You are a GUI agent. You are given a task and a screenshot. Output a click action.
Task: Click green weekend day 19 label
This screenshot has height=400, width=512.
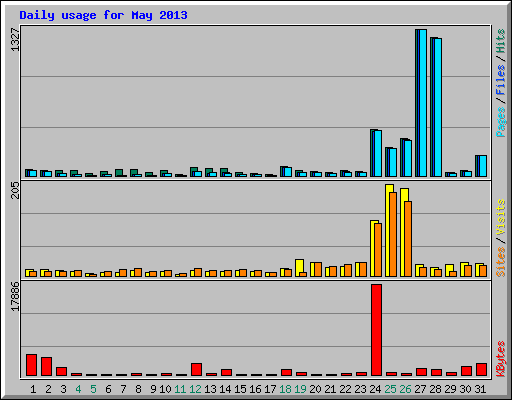click(x=300, y=389)
